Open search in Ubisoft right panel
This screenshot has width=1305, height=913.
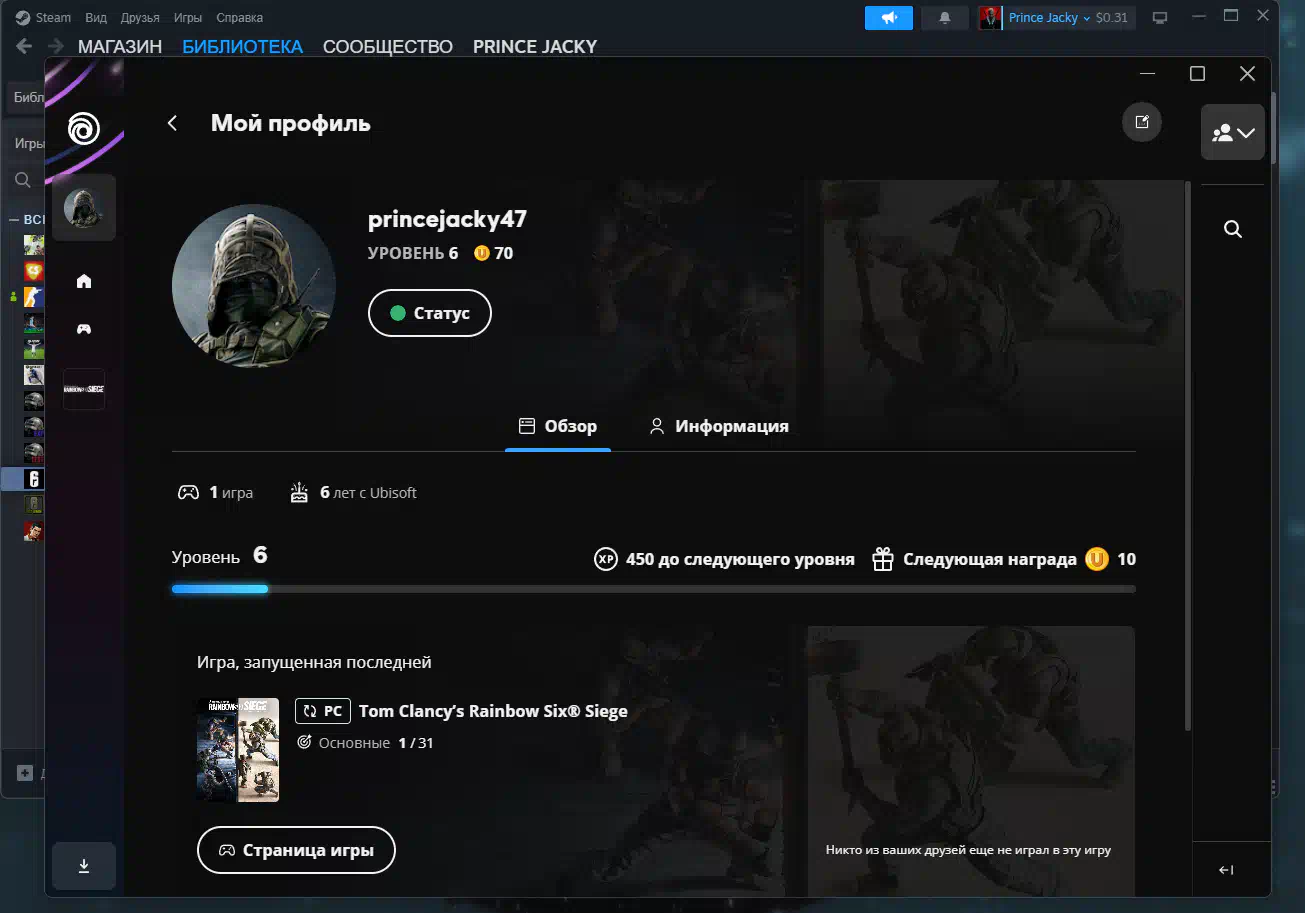point(1233,230)
